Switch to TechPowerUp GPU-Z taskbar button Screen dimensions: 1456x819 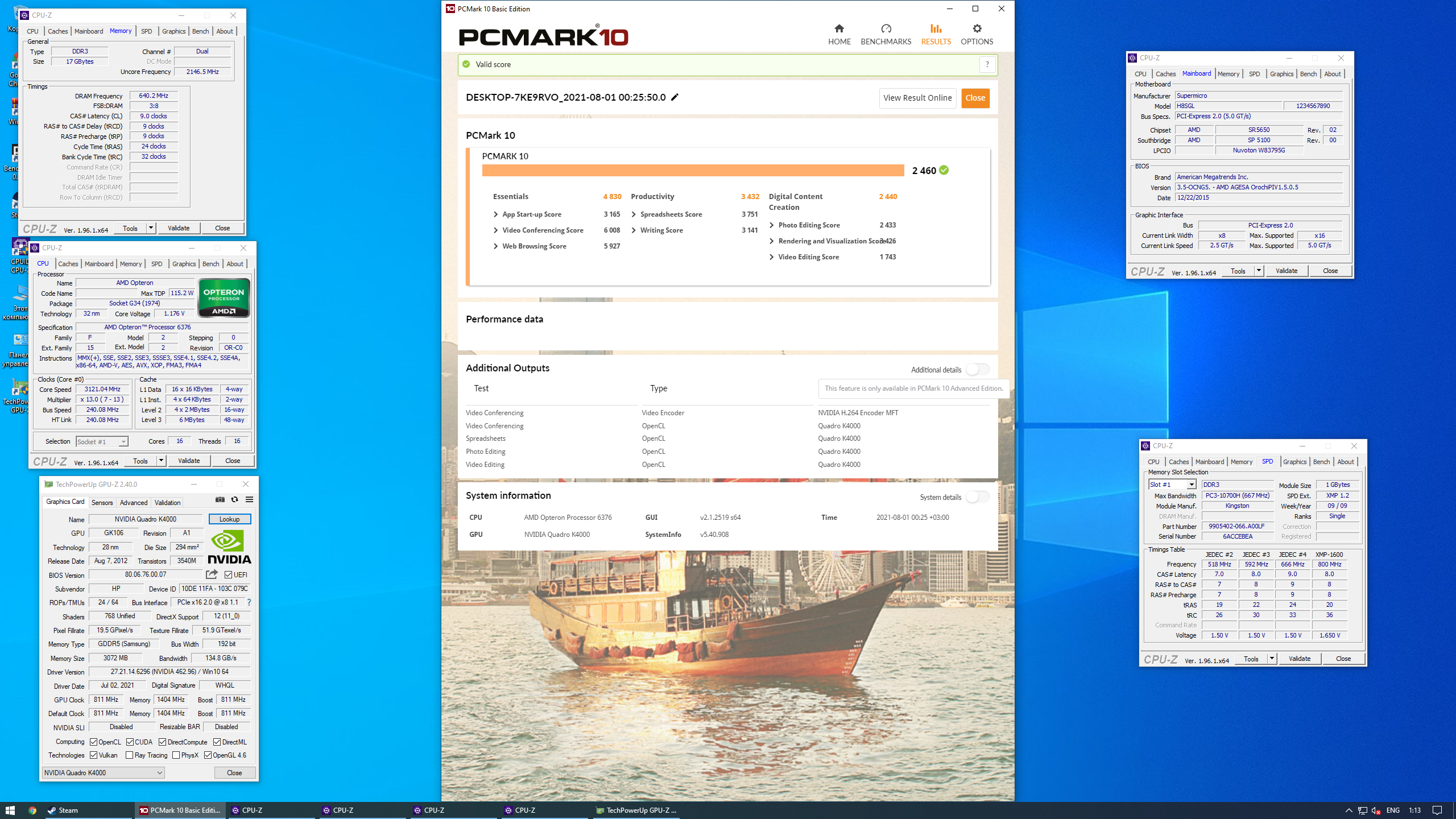coord(636,810)
